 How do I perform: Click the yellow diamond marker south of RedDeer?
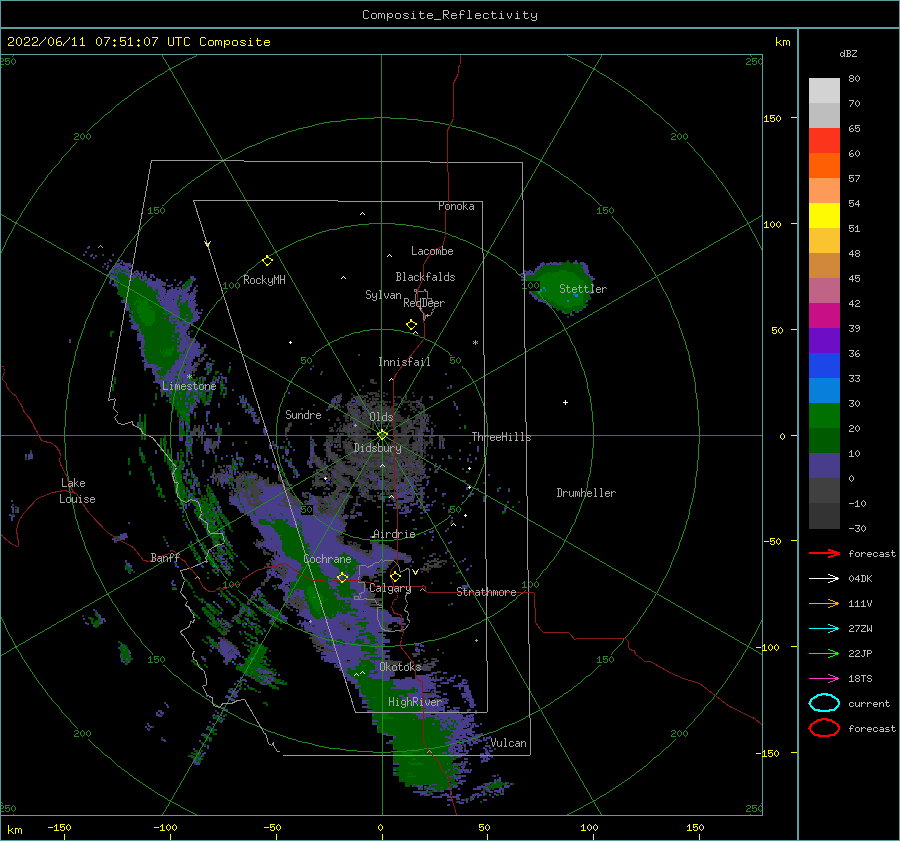412,325
